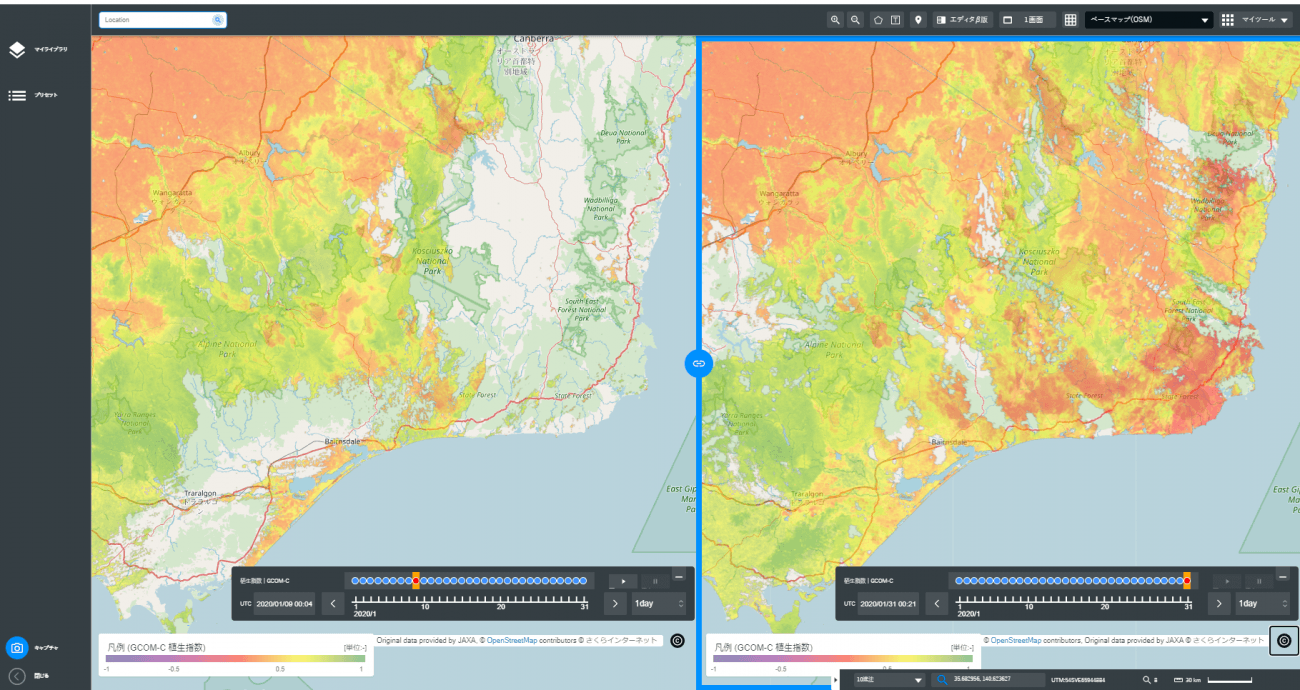The width and height of the screenshot is (1300, 690).
Task: Open the OpenStreetMap link on left map
Action: [511, 640]
